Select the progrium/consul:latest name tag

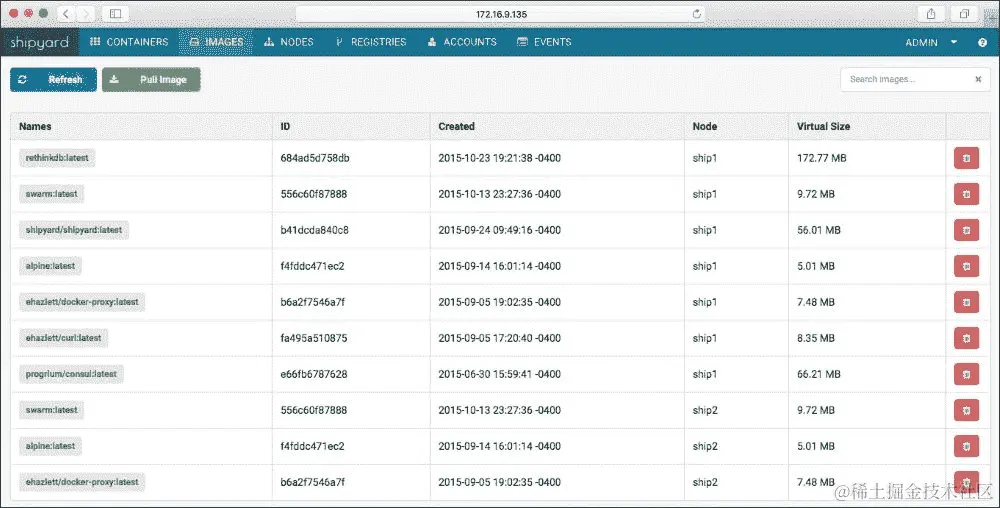71,374
